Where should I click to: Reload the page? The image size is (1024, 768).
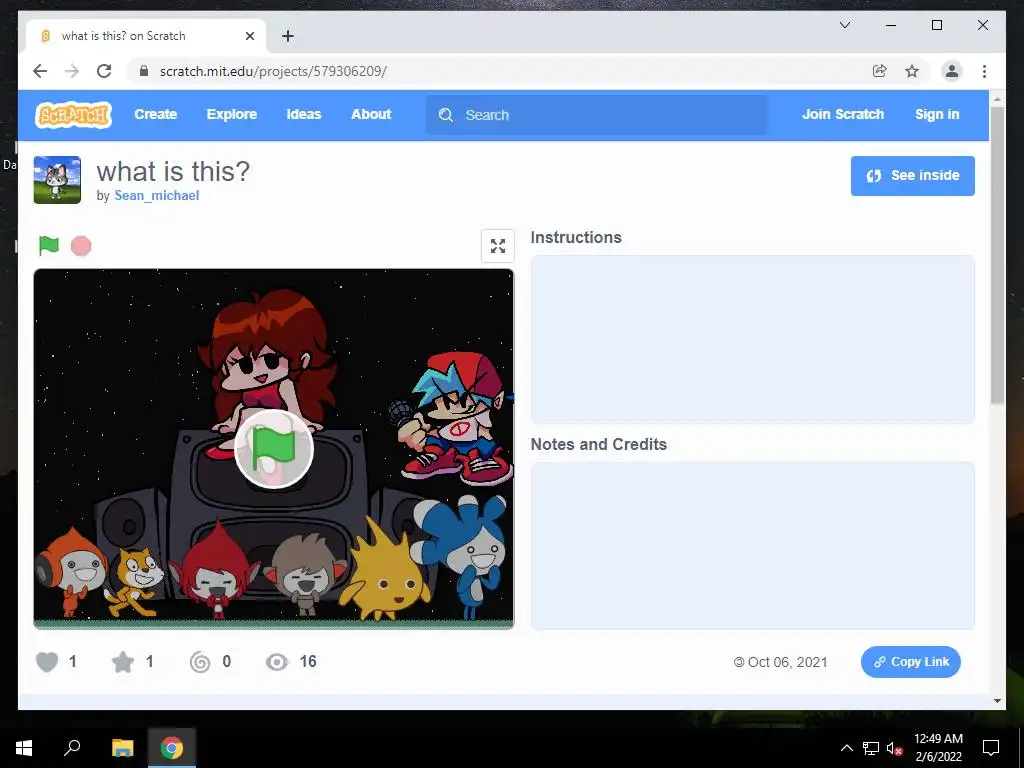click(x=104, y=71)
